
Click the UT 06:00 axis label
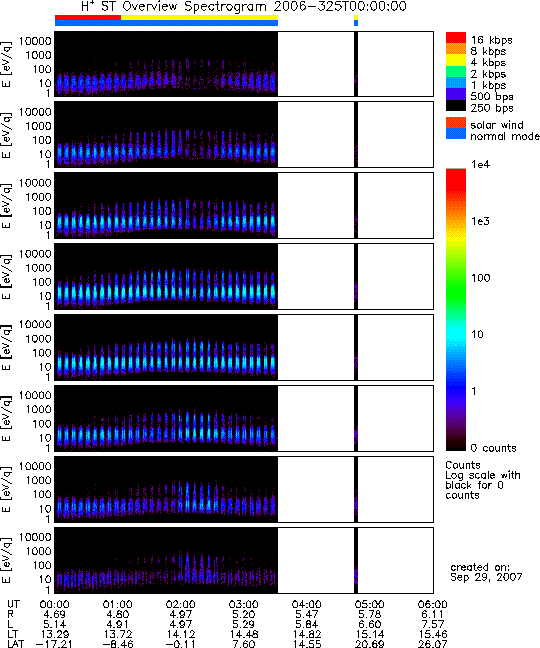click(433, 605)
